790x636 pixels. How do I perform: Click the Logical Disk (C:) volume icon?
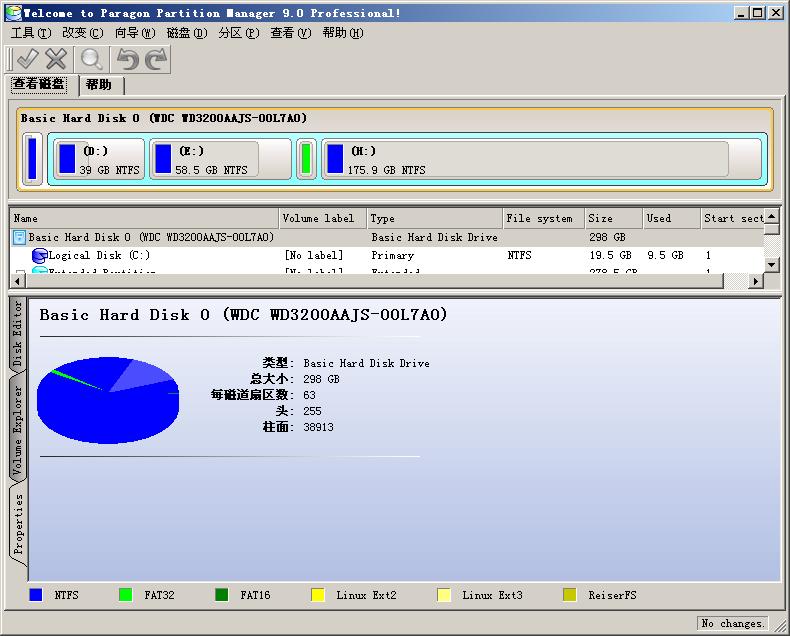39,256
